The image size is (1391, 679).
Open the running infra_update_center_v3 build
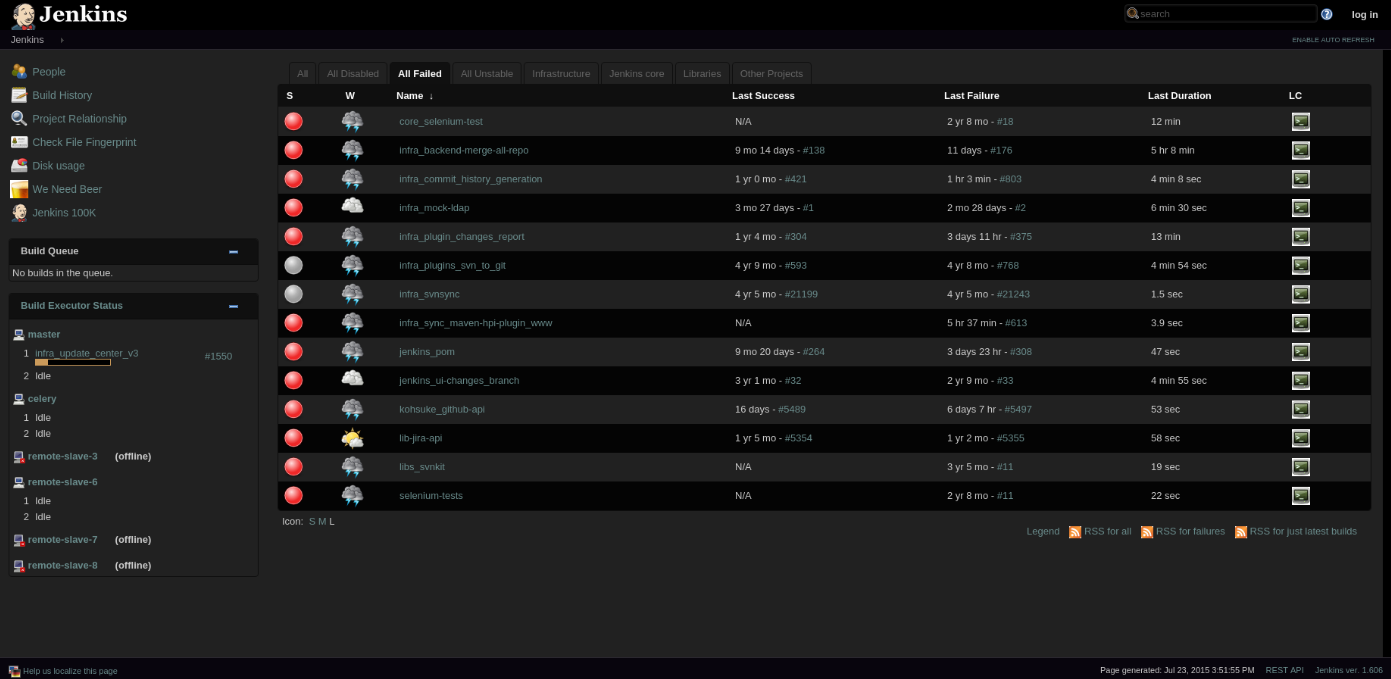click(86, 354)
